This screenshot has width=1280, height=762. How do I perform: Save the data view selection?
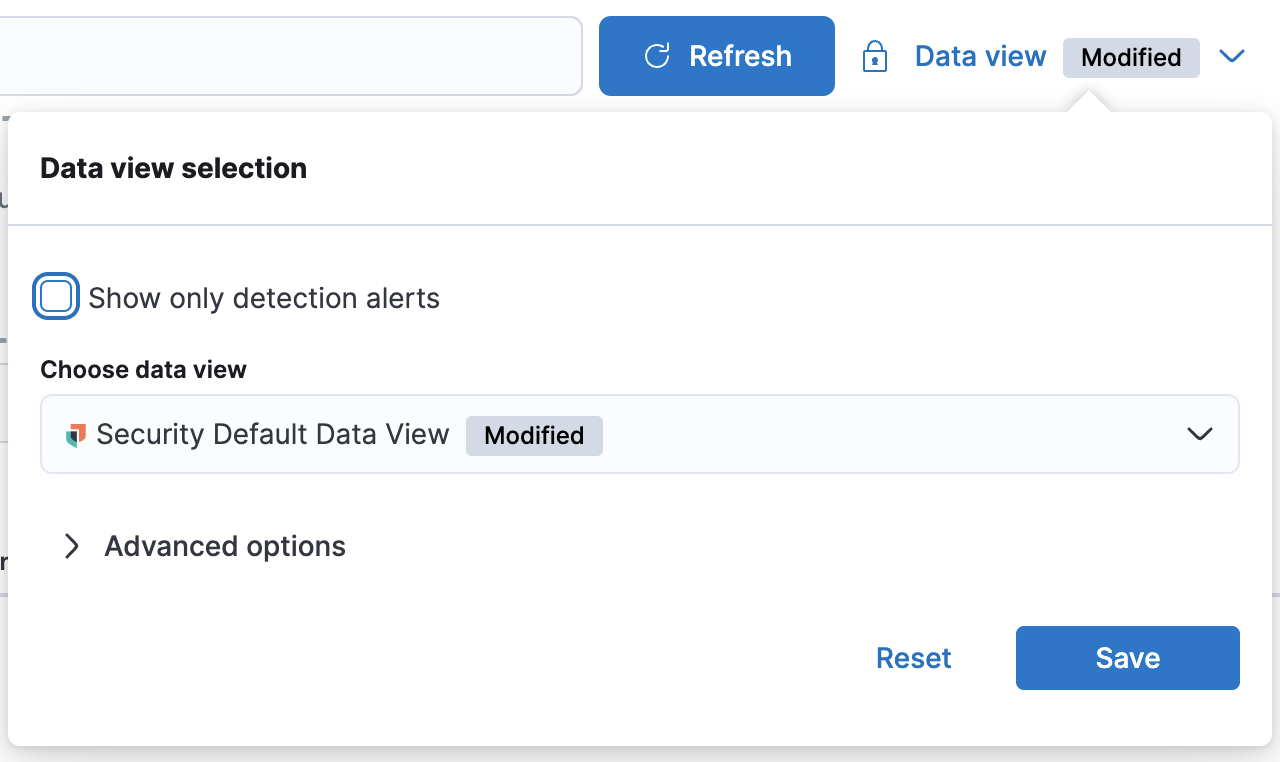[1127, 658]
